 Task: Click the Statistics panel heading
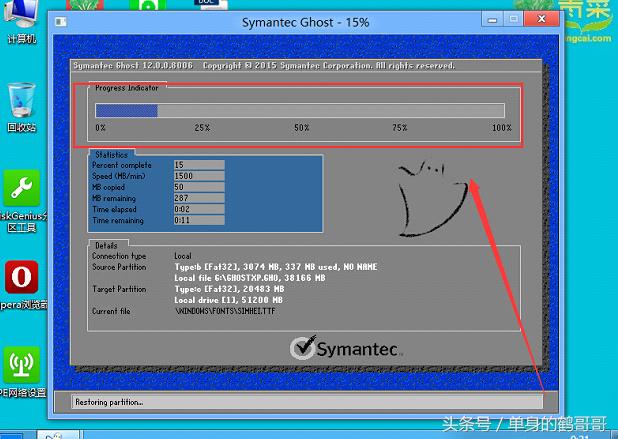pyautogui.click(x=112, y=154)
